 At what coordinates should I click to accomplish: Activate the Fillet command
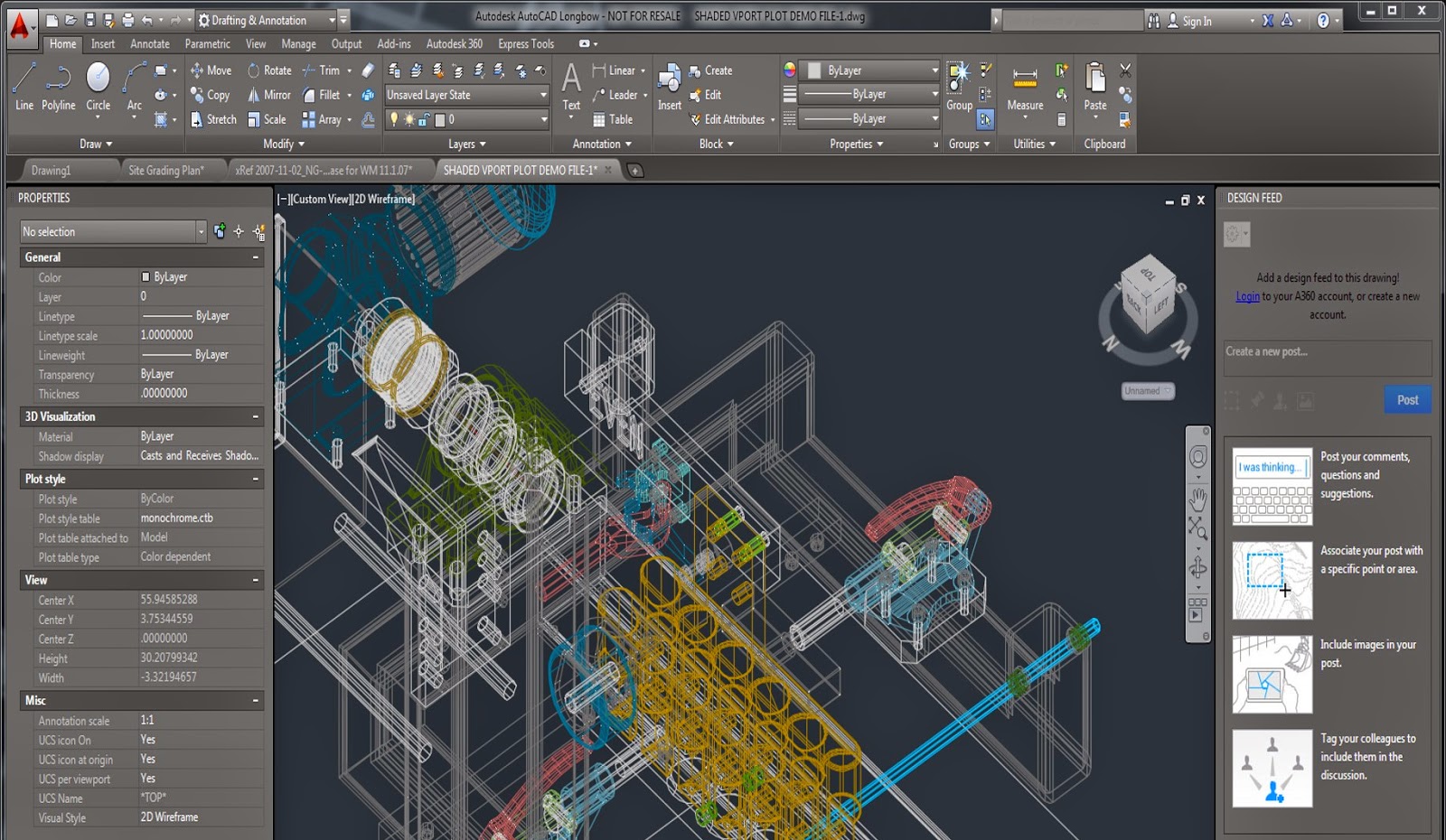pyautogui.click(x=322, y=95)
